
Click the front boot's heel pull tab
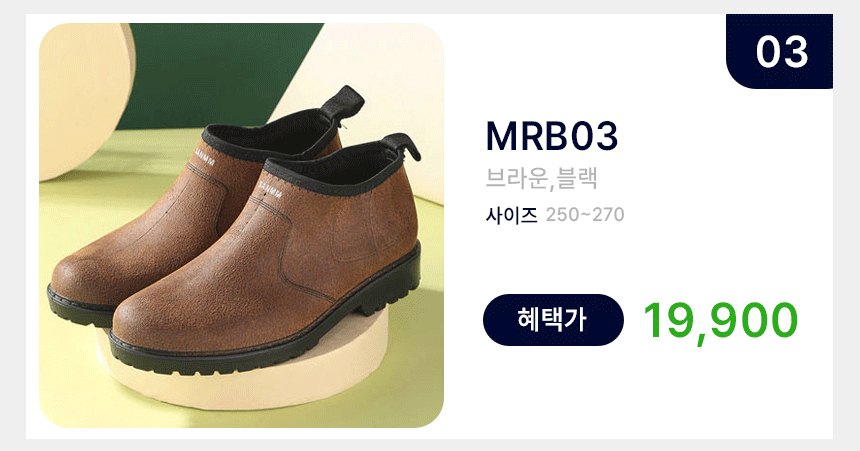pyautogui.click(x=403, y=145)
